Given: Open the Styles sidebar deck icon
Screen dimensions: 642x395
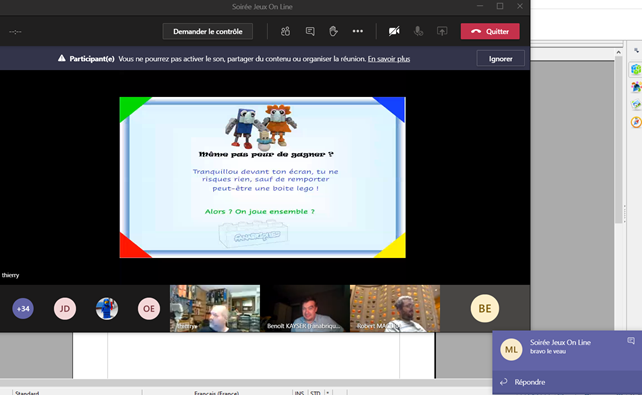Looking at the screenshot, I should 636,87.
